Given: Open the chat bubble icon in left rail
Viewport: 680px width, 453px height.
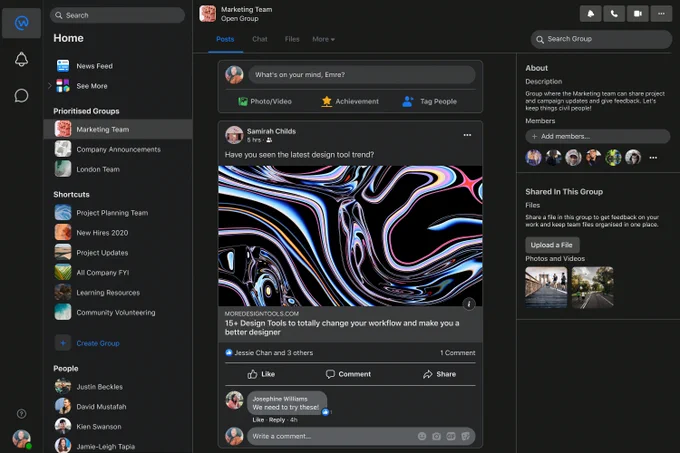Looking at the screenshot, I should [x=21, y=95].
